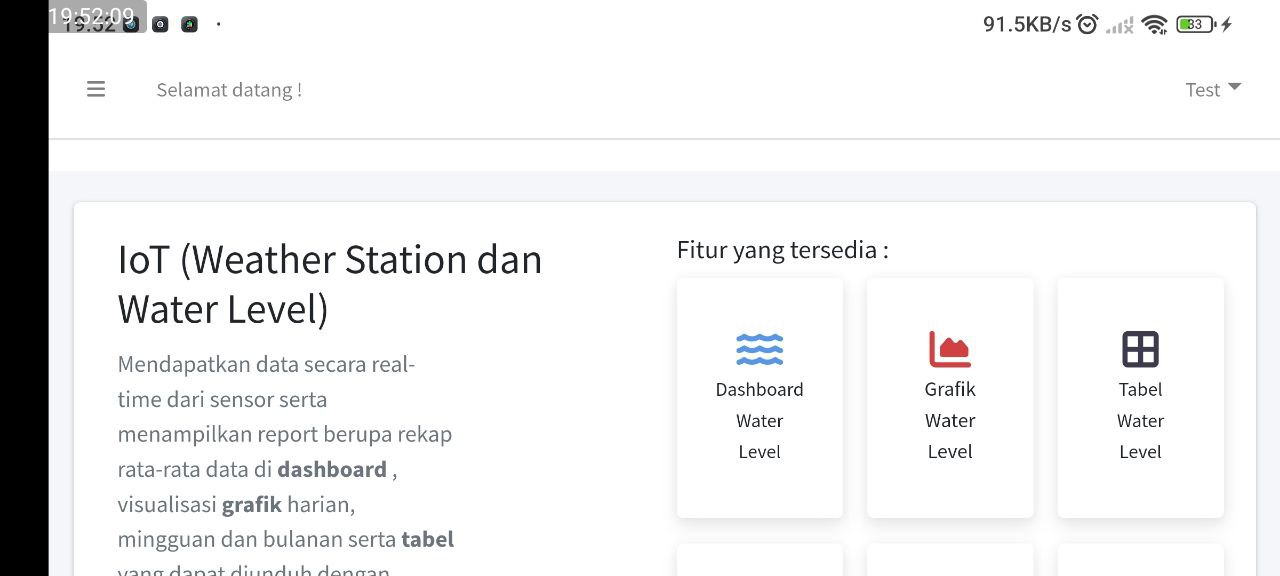Click the heading 'IoT (Weather Station dan Water Level)'

pos(330,284)
